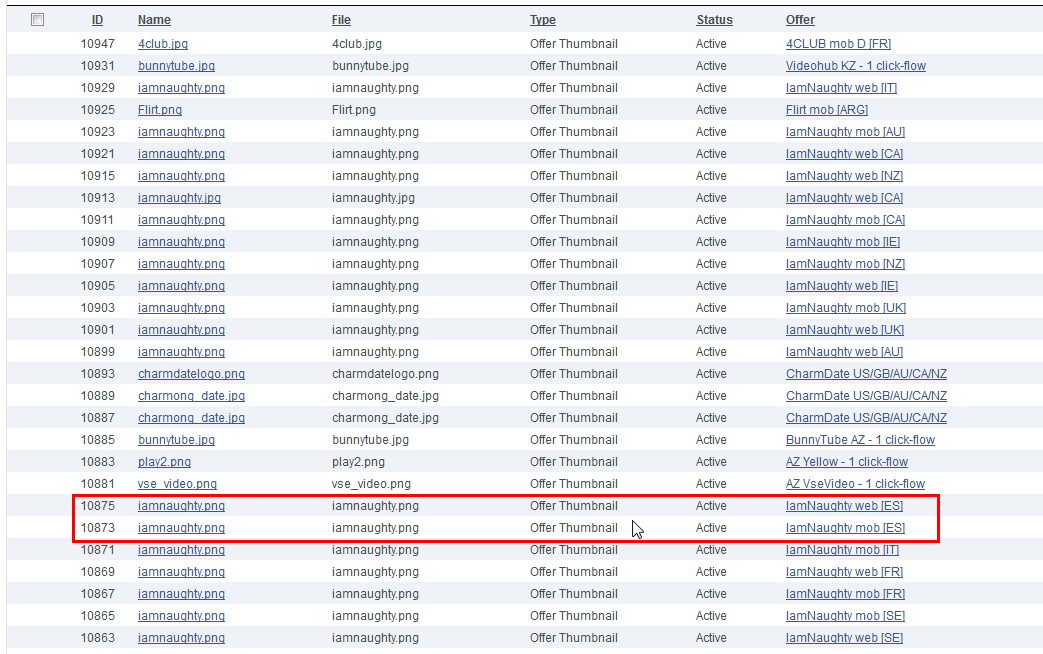Click the ID cell 10925
Viewport: 1043px width, 654px height.
pos(98,110)
